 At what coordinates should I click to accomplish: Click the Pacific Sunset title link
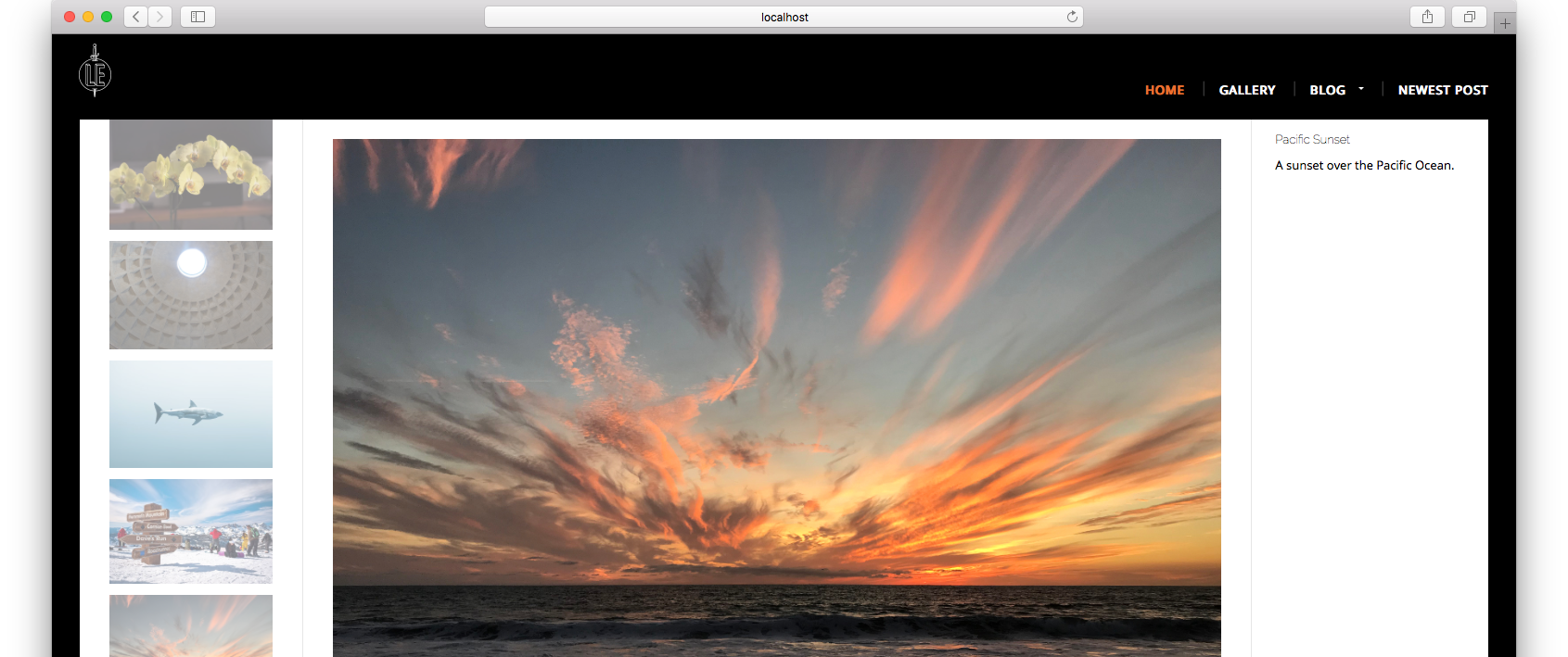click(1312, 139)
